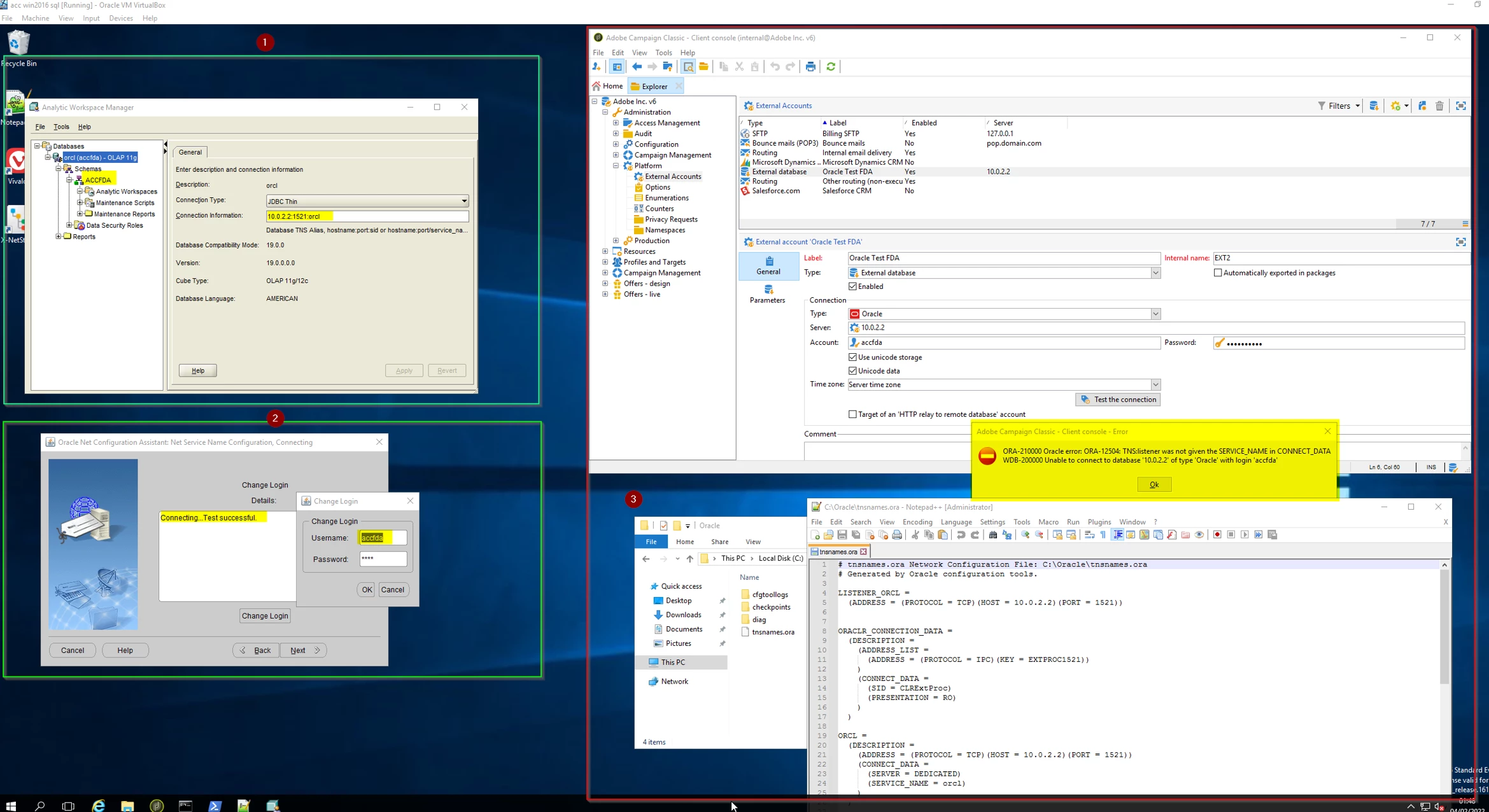This screenshot has height=812, width=1489.
Task: Uncheck the Enabled checkbox
Action: pyautogui.click(x=853, y=287)
